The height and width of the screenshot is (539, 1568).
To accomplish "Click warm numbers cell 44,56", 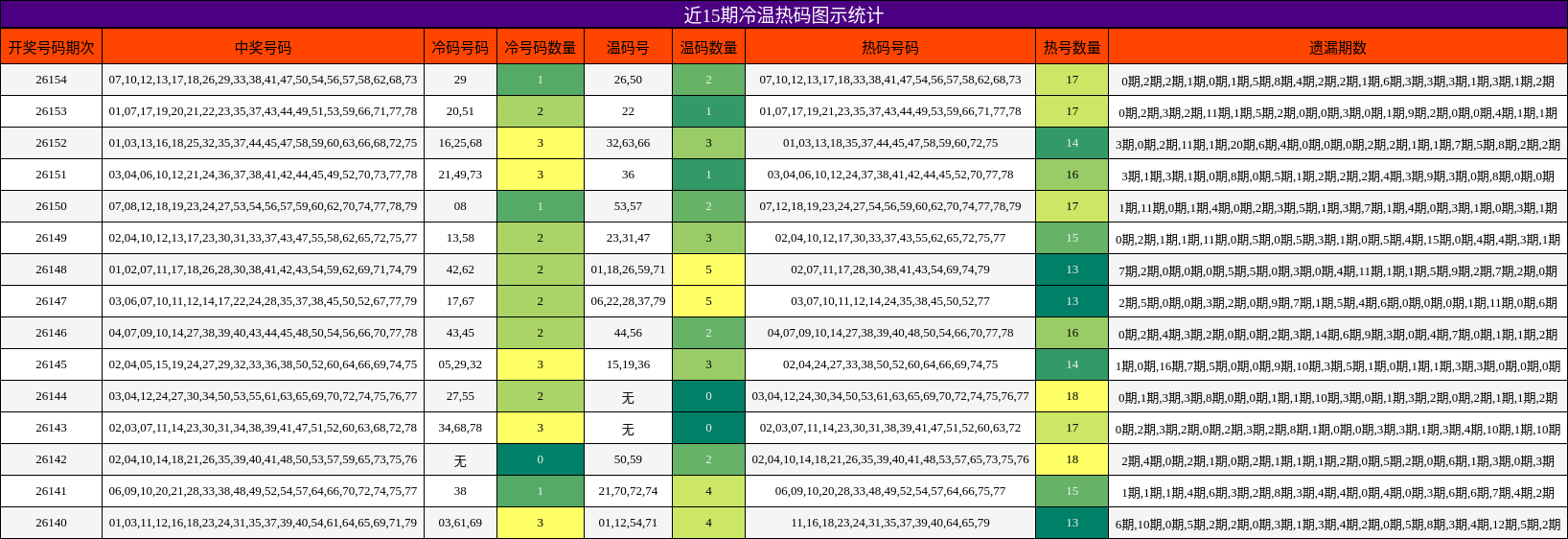I will (x=628, y=333).
